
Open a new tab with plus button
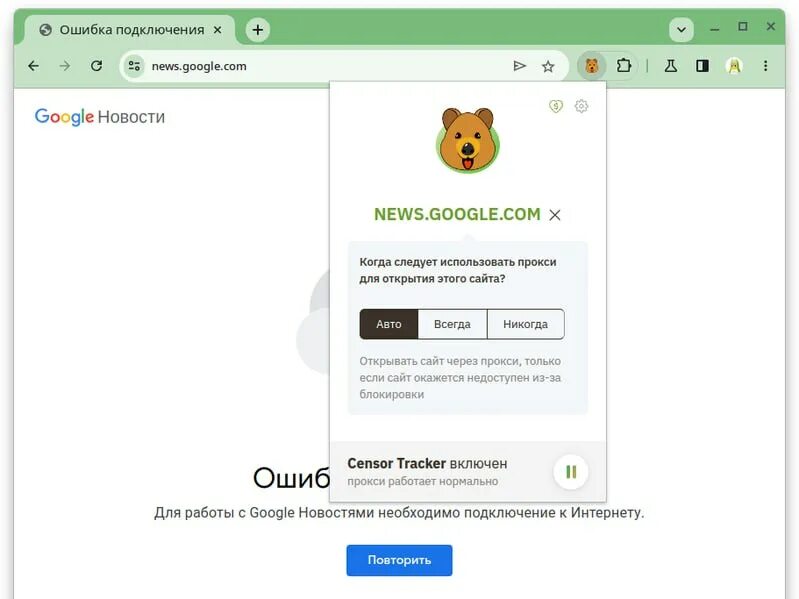point(258,30)
